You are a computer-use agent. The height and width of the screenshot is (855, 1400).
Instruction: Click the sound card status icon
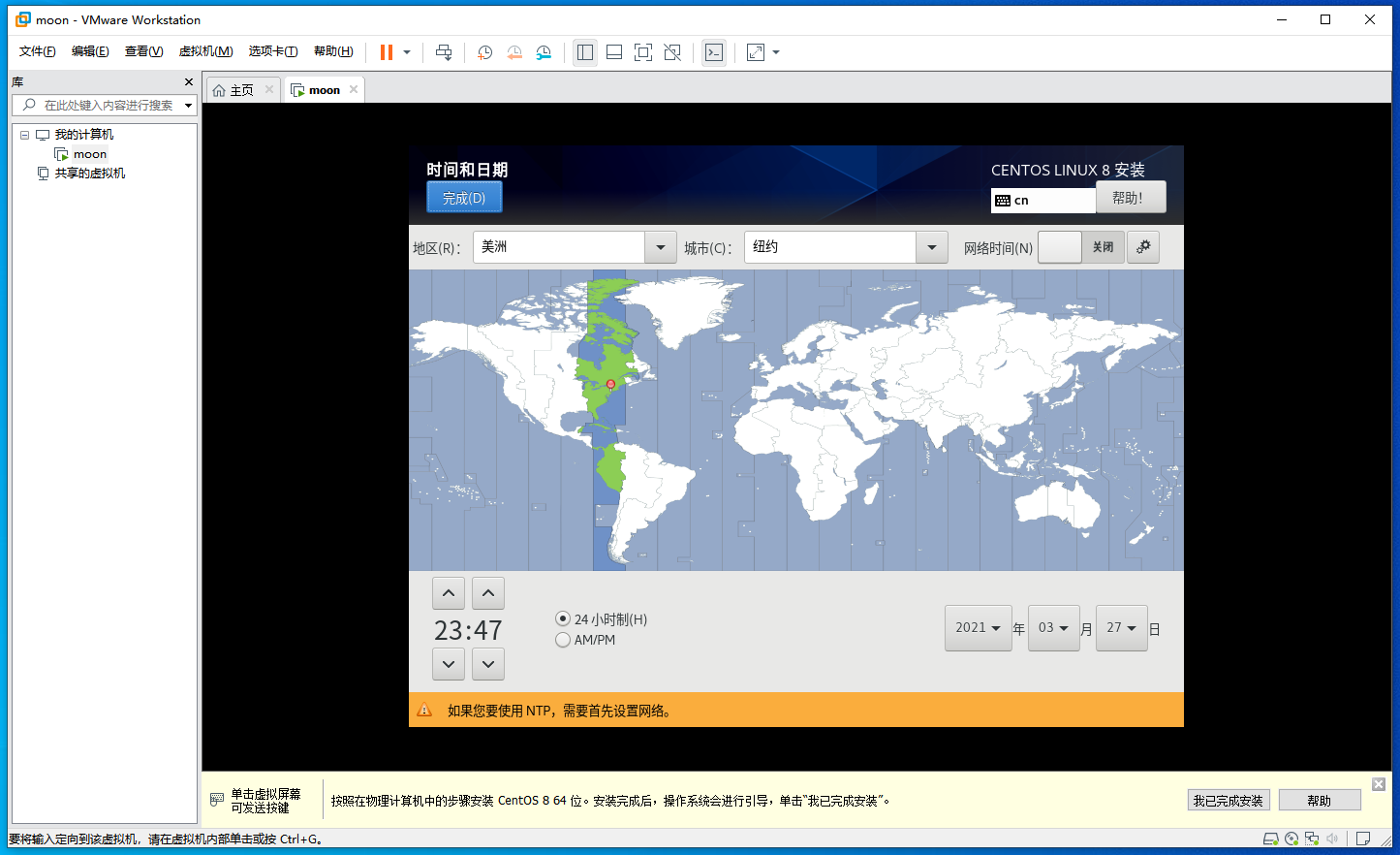(x=1332, y=839)
